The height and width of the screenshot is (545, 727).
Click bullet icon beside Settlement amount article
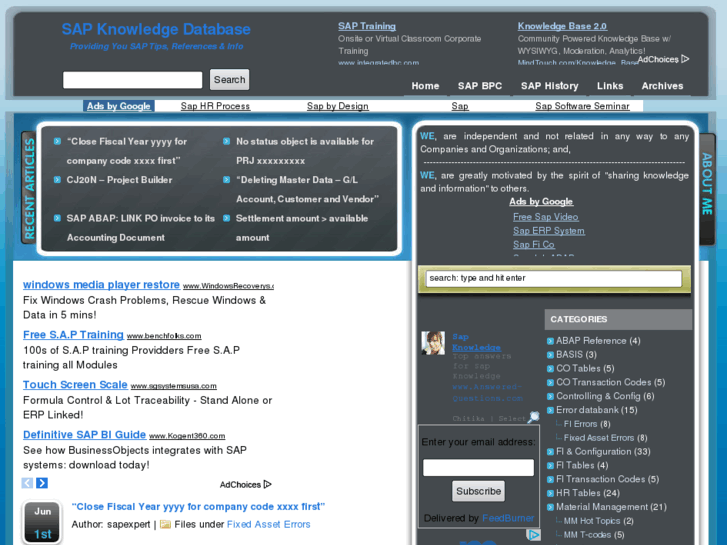click(x=226, y=218)
